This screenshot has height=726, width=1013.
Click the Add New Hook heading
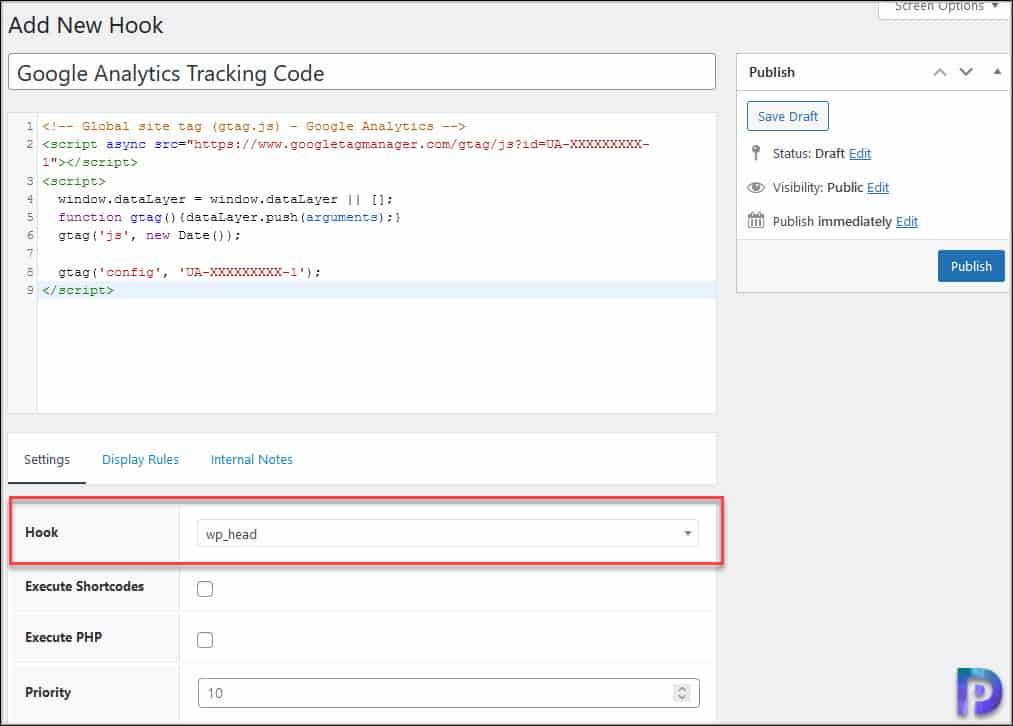pos(86,25)
